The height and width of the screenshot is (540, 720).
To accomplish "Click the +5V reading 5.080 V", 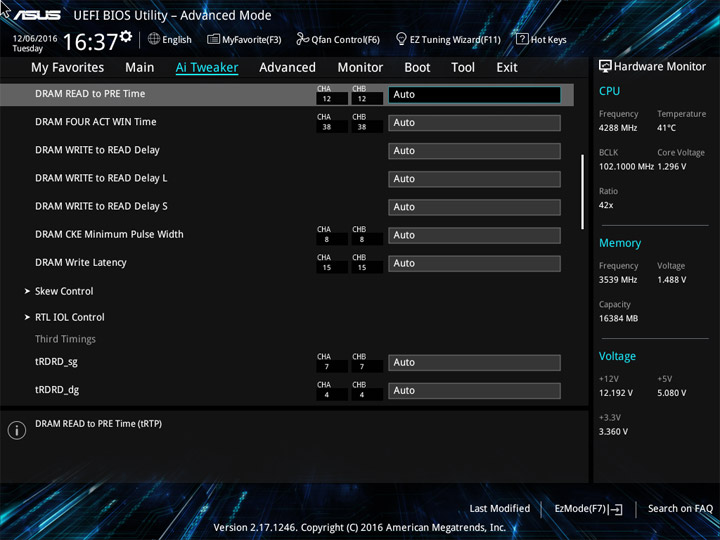I will tap(671, 393).
